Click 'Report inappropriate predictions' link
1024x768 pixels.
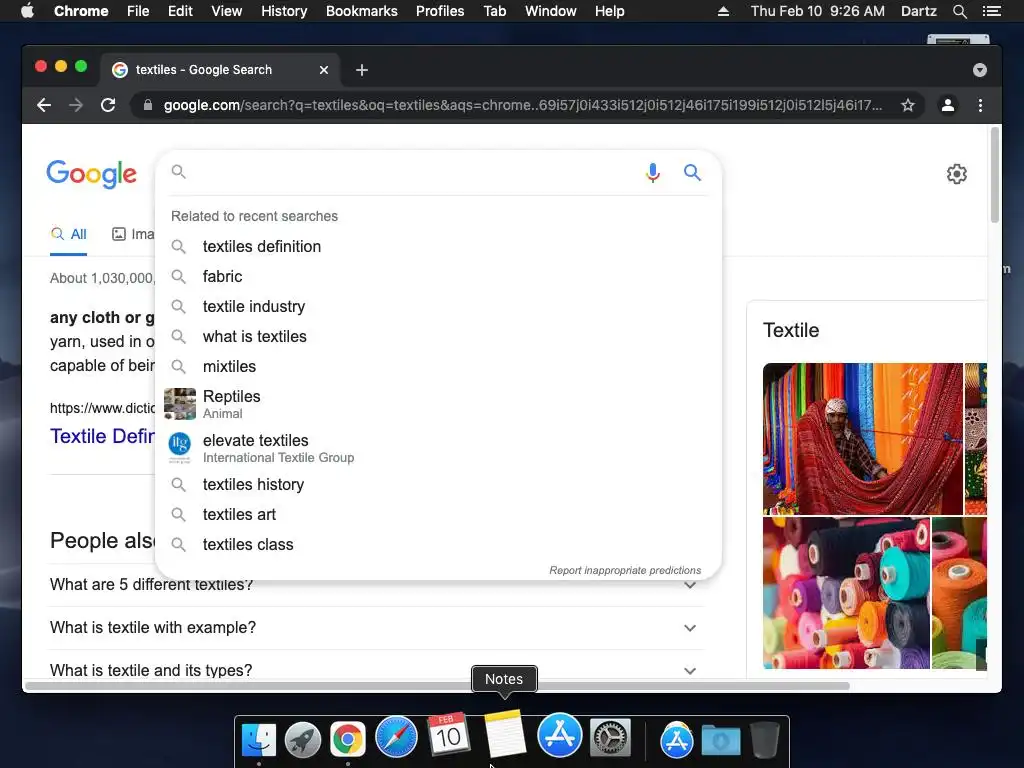coord(625,570)
